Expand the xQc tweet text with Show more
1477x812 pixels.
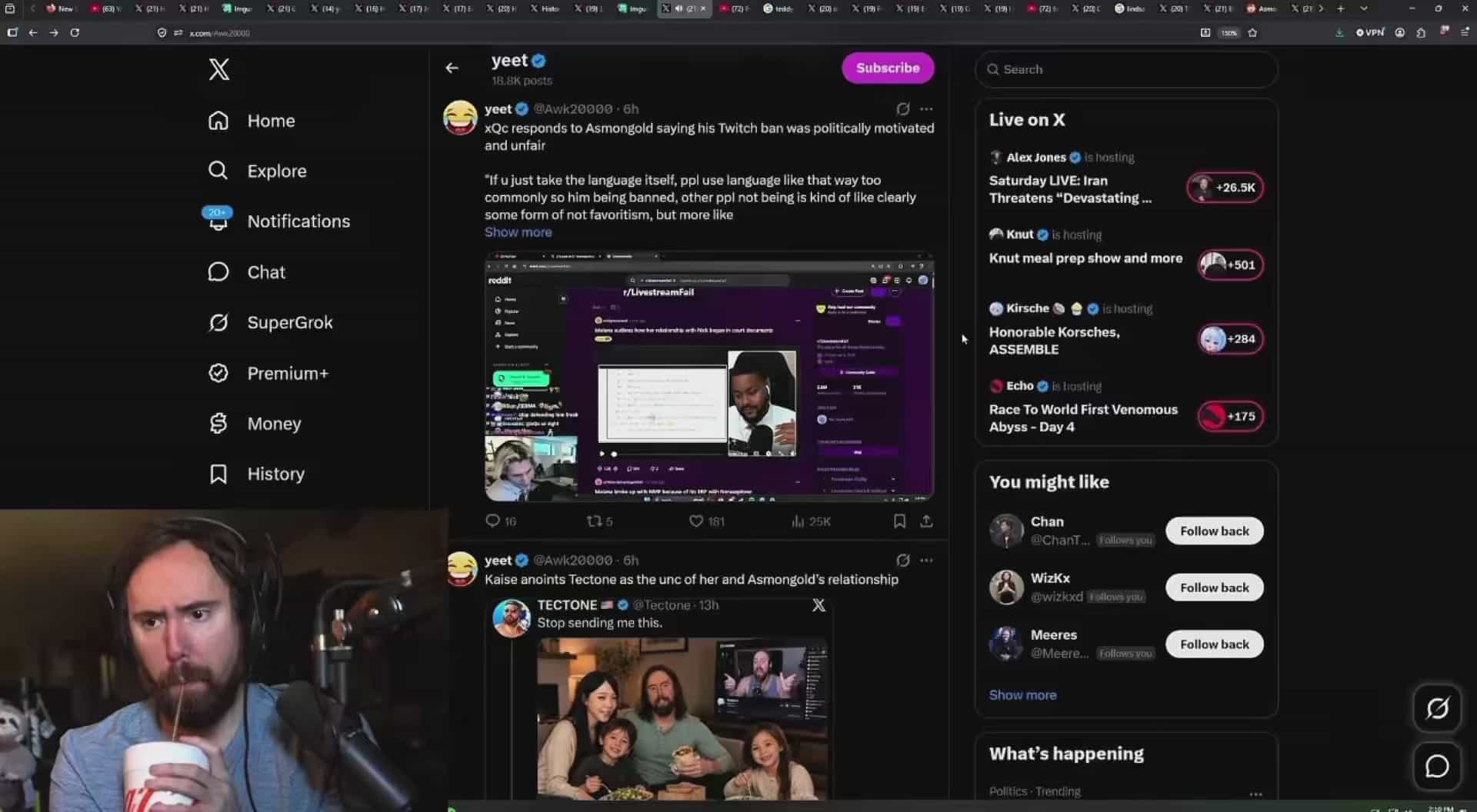pyautogui.click(x=518, y=232)
